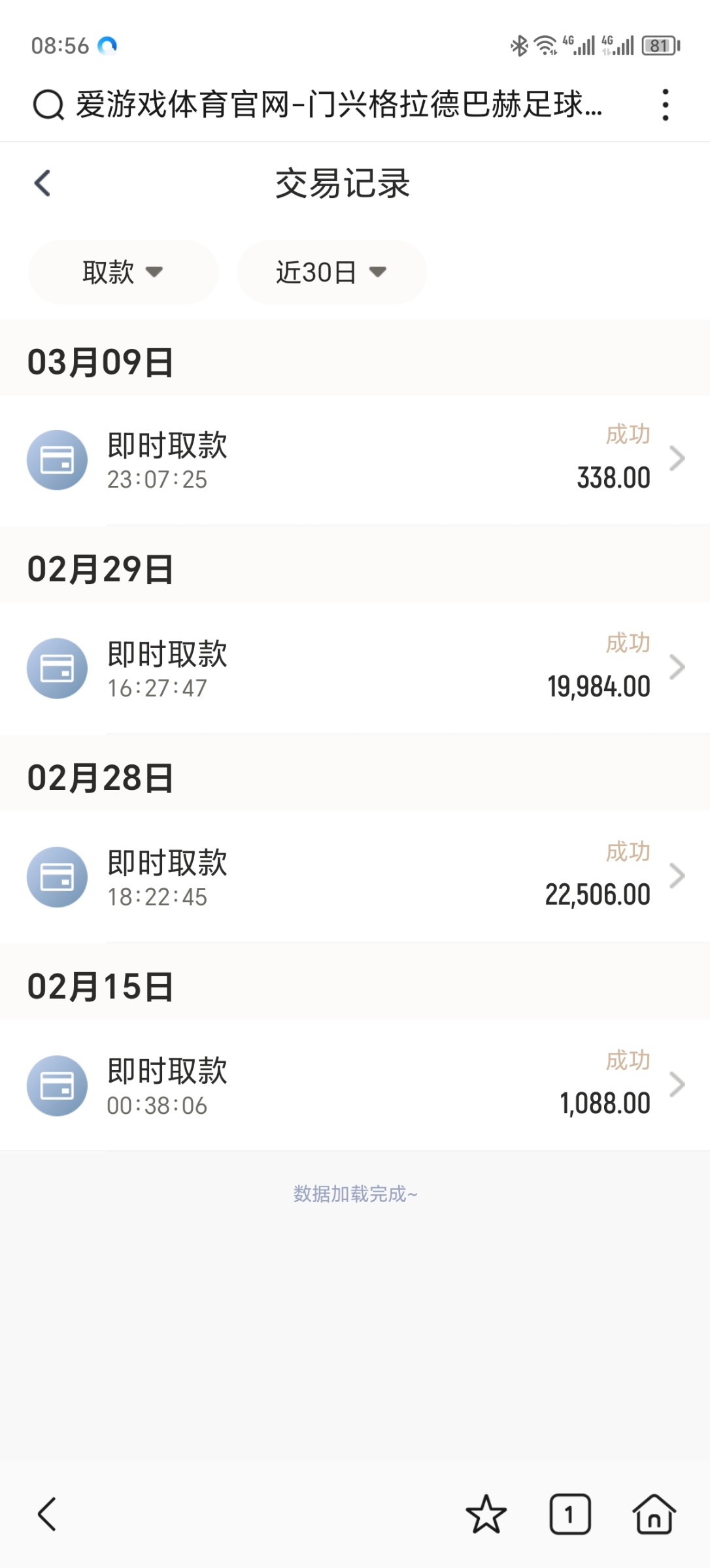
Task: Bookmark page with the star icon
Action: coord(486,1514)
